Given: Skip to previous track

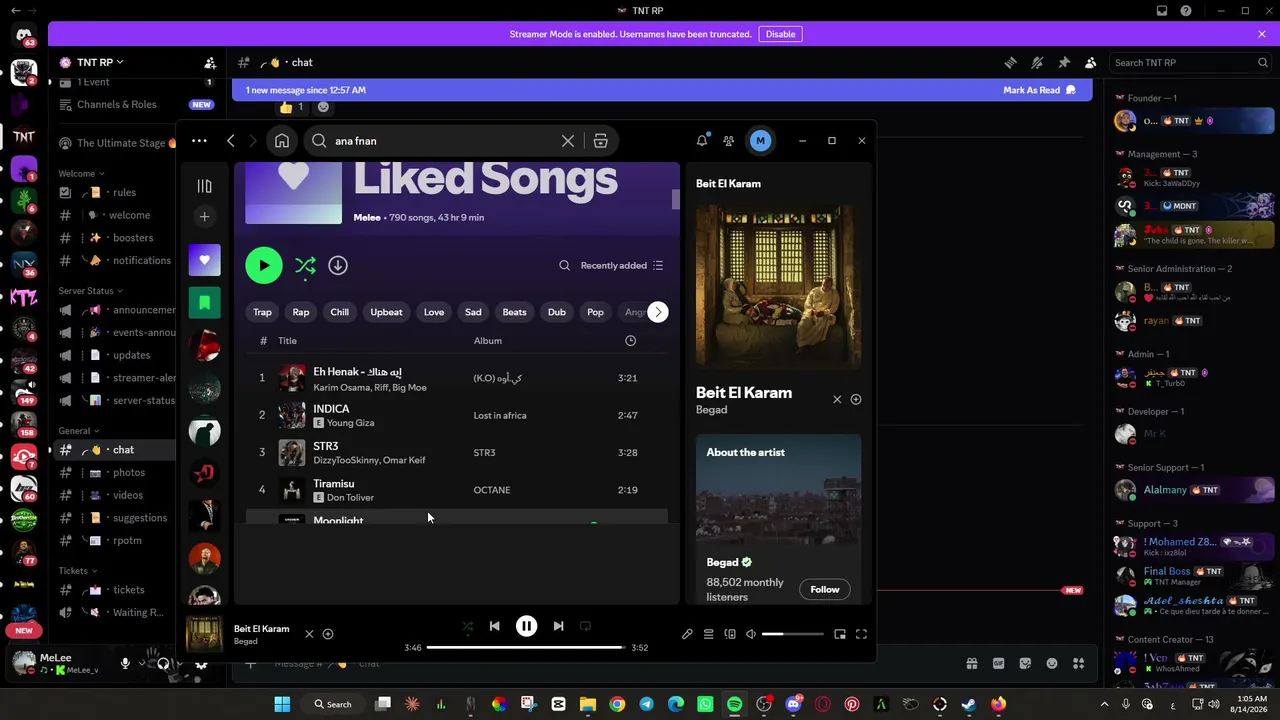Looking at the screenshot, I should [x=494, y=626].
